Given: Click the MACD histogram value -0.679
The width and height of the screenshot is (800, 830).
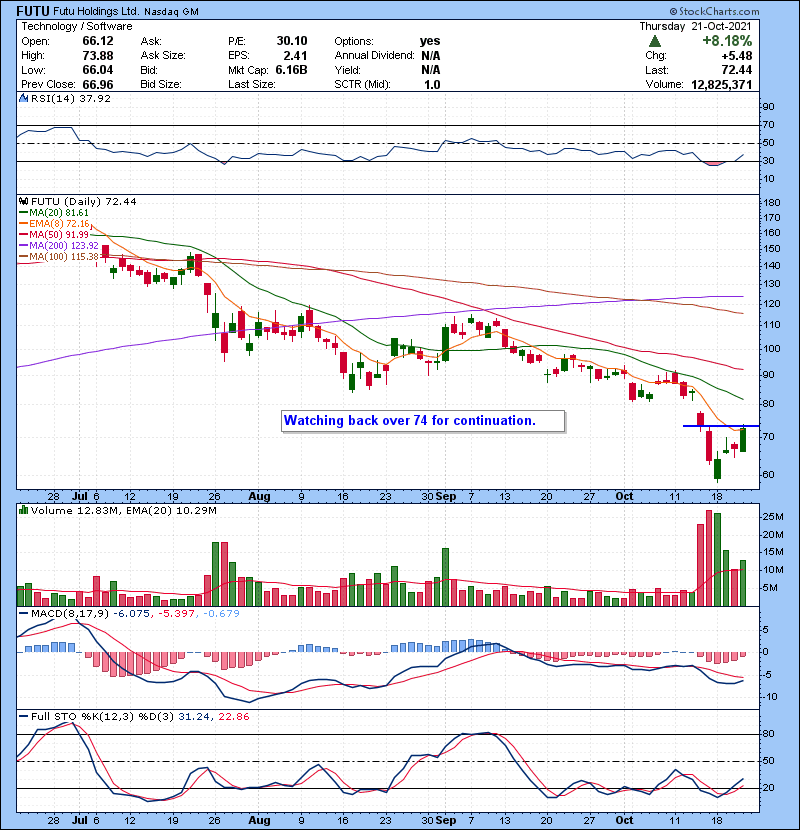Looking at the screenshot, I should pos(221,614).
